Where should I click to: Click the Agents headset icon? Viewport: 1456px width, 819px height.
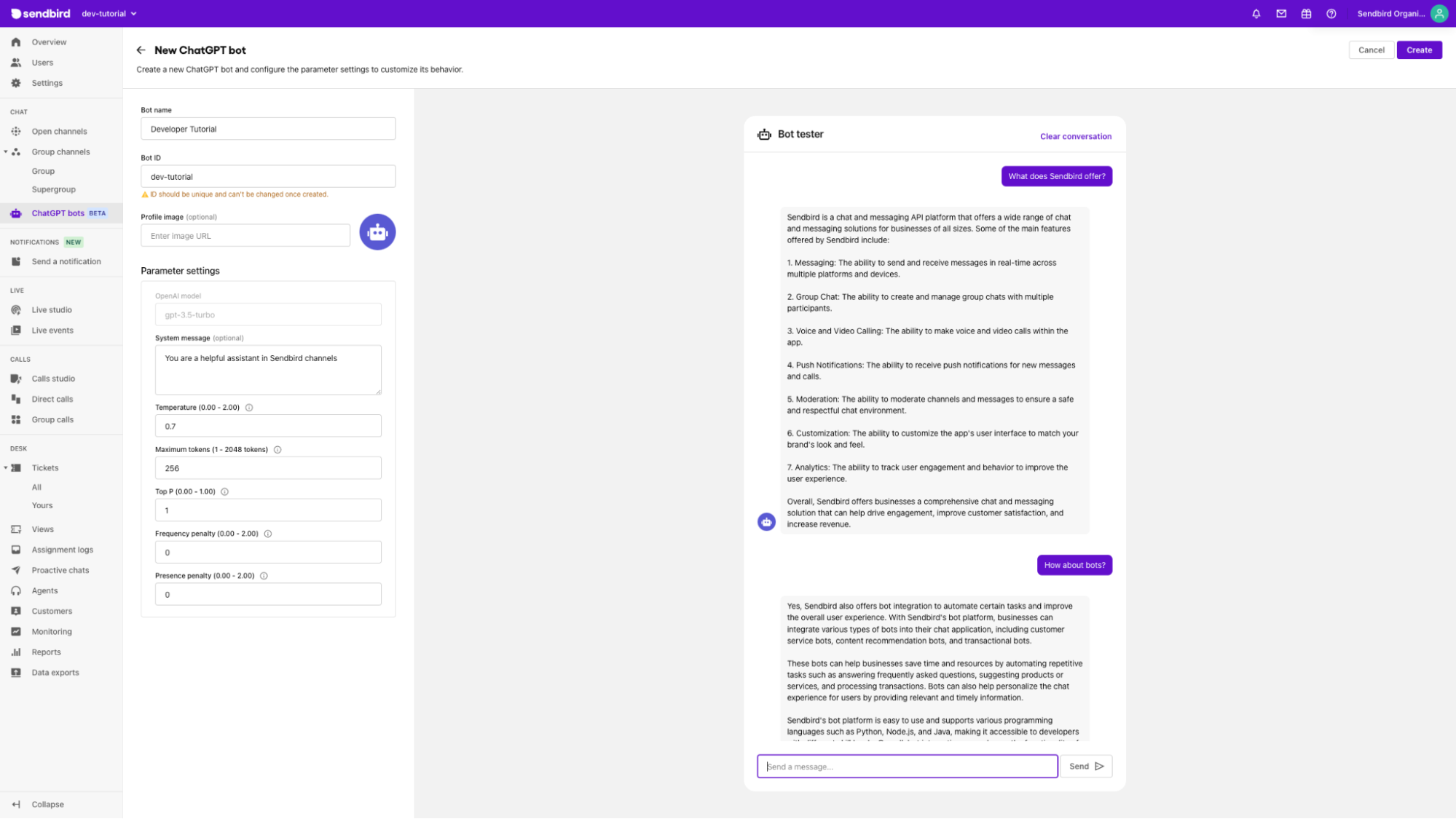pyautogui.click(x=16, y=591)
